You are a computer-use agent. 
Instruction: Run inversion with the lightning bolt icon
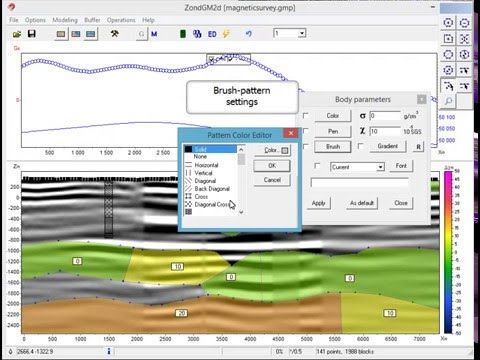point(226,34)
